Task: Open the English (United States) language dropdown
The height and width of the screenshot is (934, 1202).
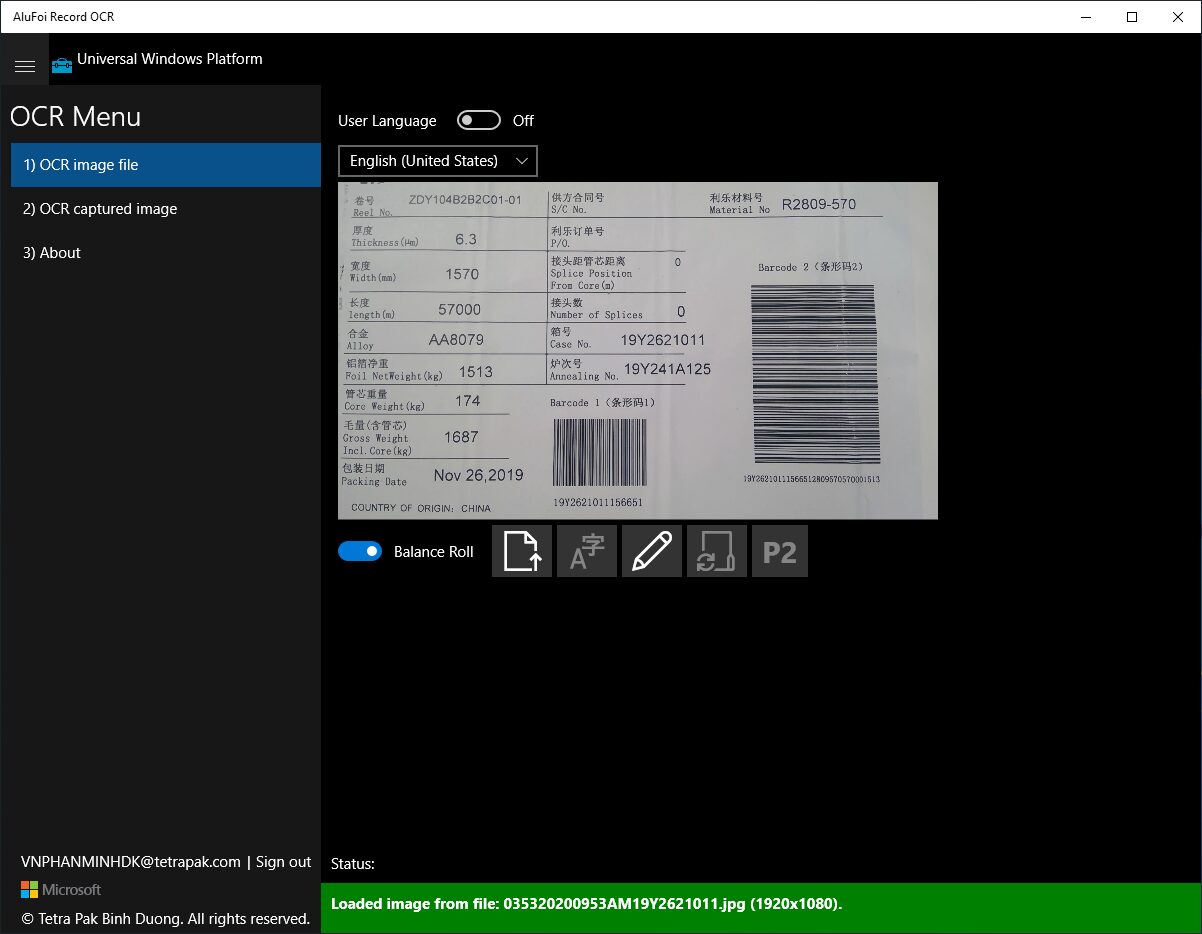Action: [438, 161]
